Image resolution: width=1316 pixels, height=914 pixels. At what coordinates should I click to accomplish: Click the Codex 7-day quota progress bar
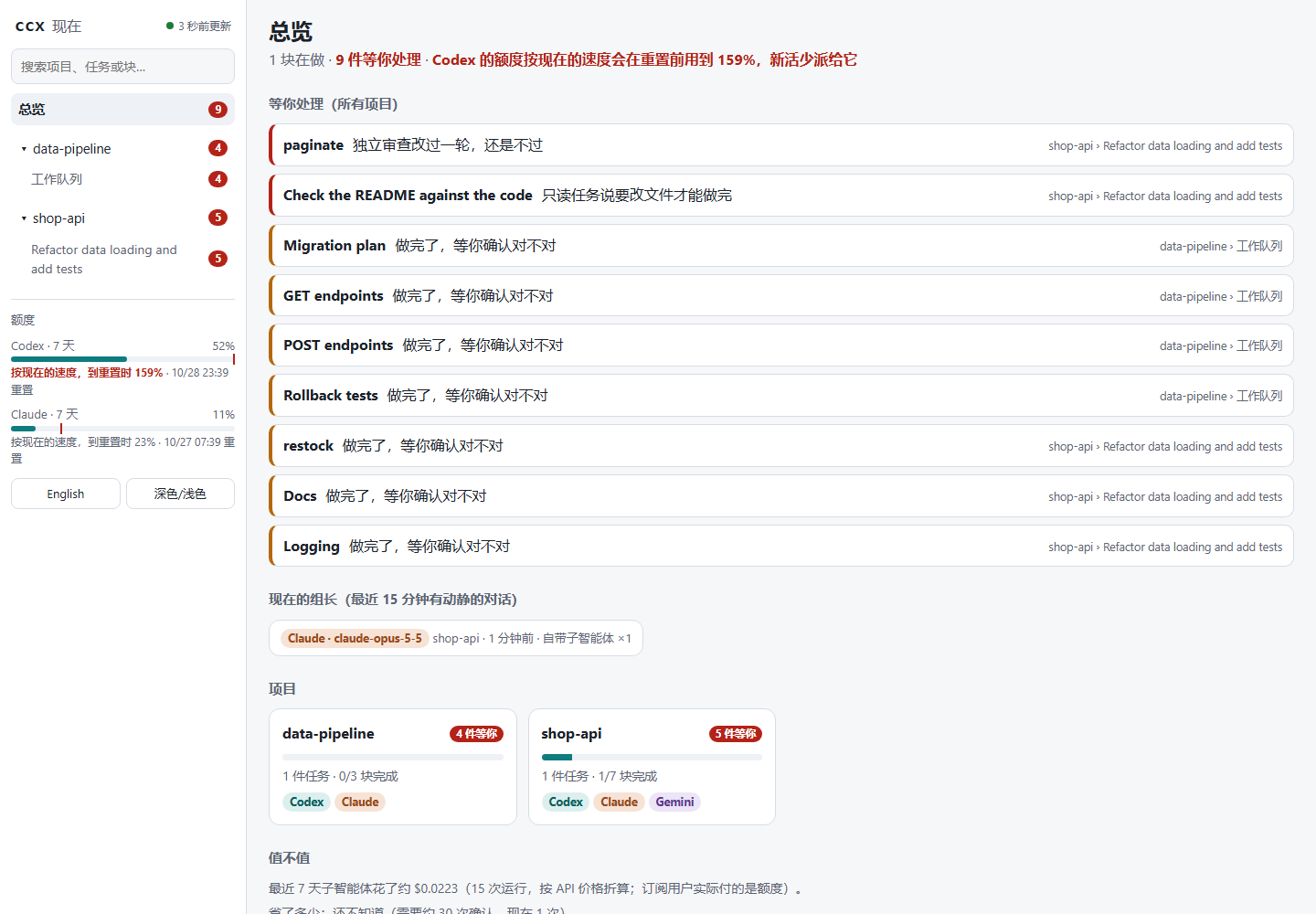[x=122, y=359]
